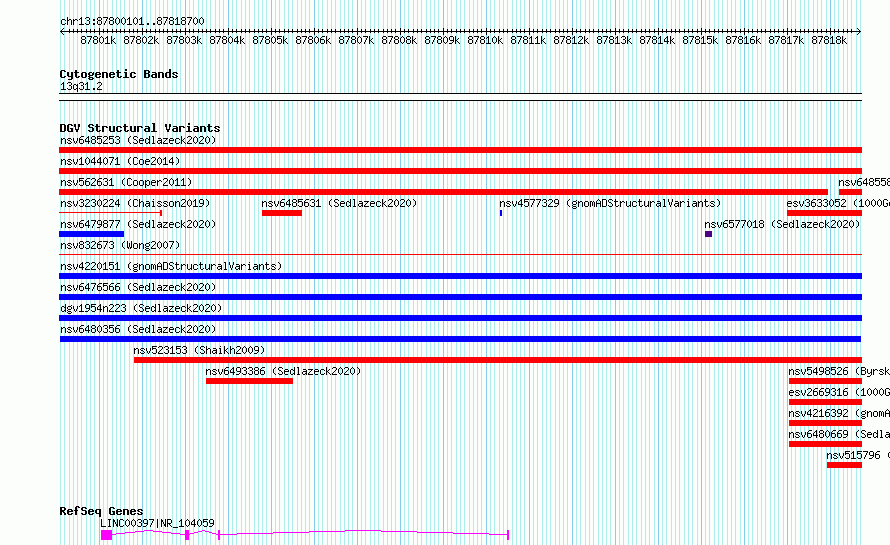This screenshot has width=890, height=545.
Task: Select the nsv6485631 (Sedlazeck2020) label
Action: click(339, 203)
